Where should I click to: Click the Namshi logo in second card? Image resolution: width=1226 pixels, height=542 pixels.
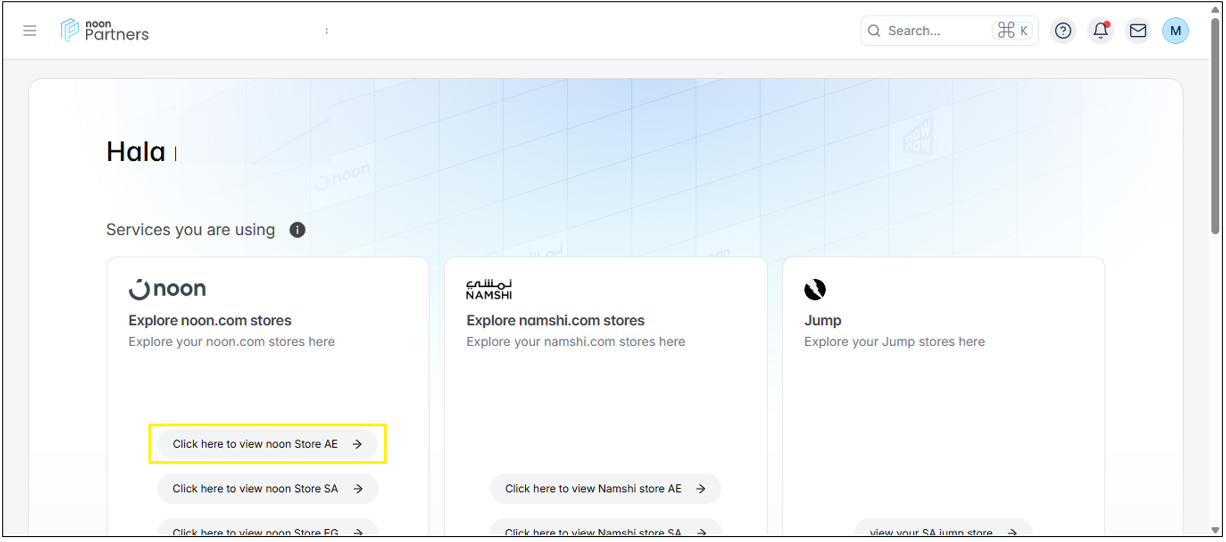tap(489, 289)
